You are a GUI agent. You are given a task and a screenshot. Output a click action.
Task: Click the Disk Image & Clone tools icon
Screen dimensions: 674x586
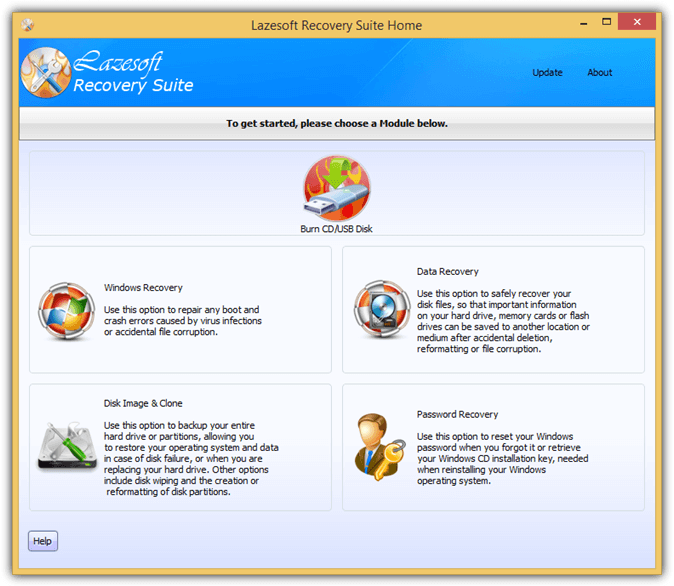(x=66, y=449)
